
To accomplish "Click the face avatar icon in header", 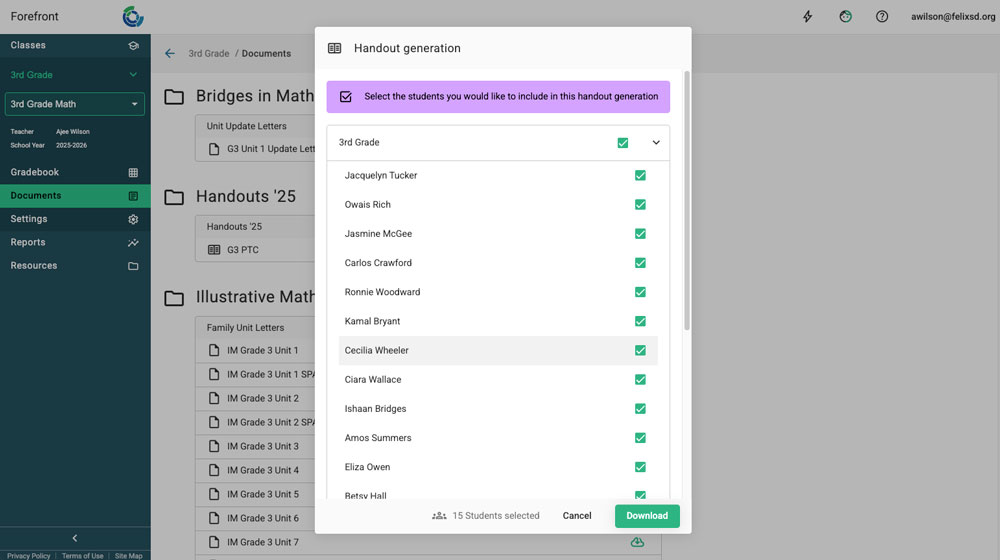I will pos(845,17).
